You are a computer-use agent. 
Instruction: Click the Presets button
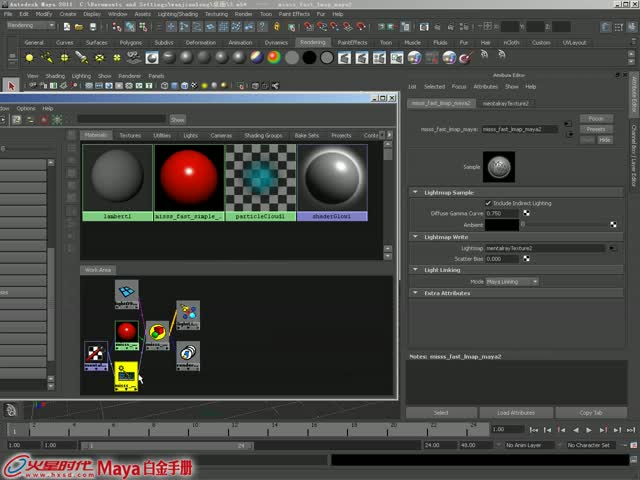pos(596,129)
